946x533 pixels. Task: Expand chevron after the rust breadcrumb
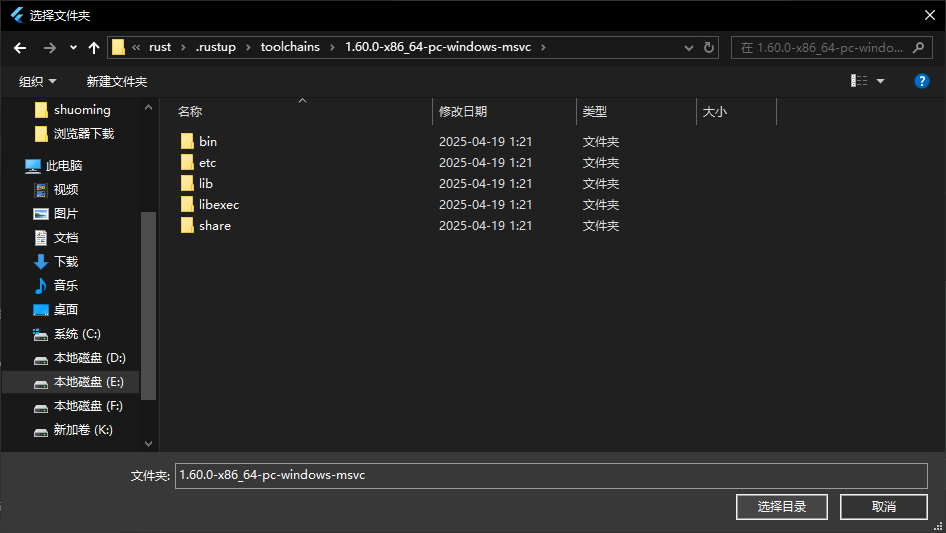183,47
